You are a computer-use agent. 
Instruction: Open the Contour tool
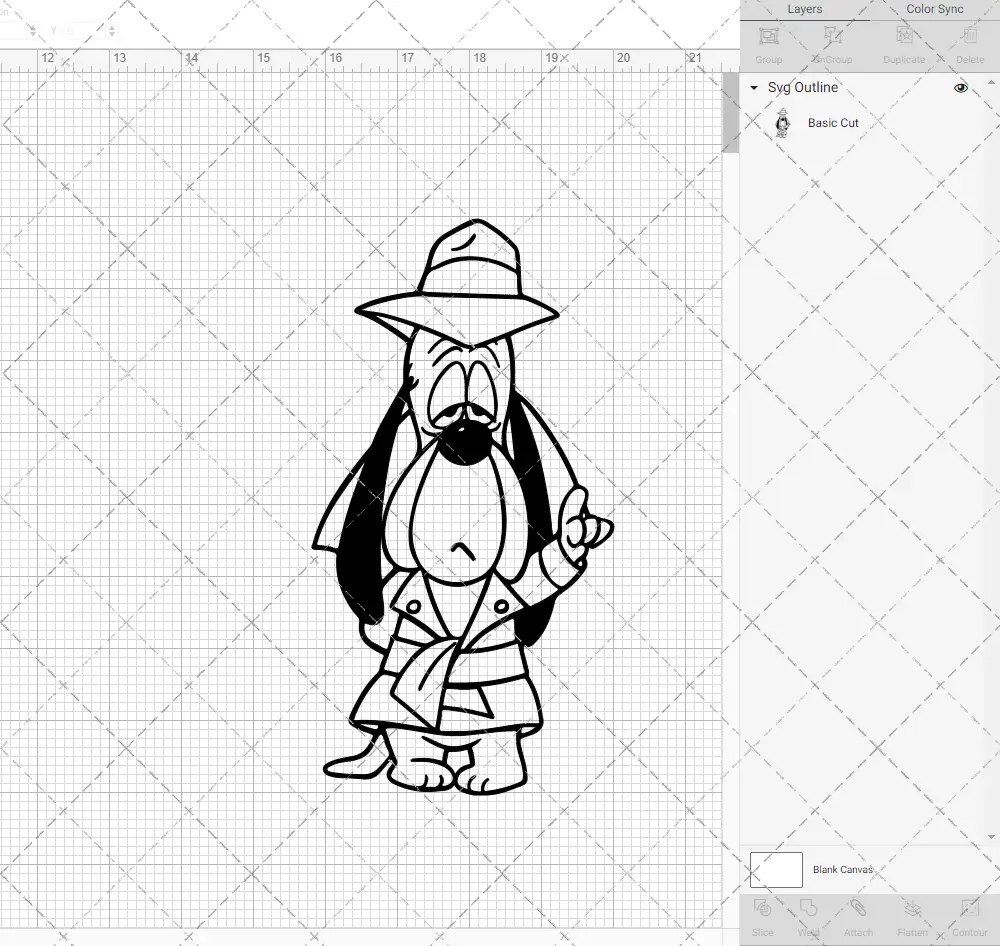pyautogui.click(x=969, y=916)
